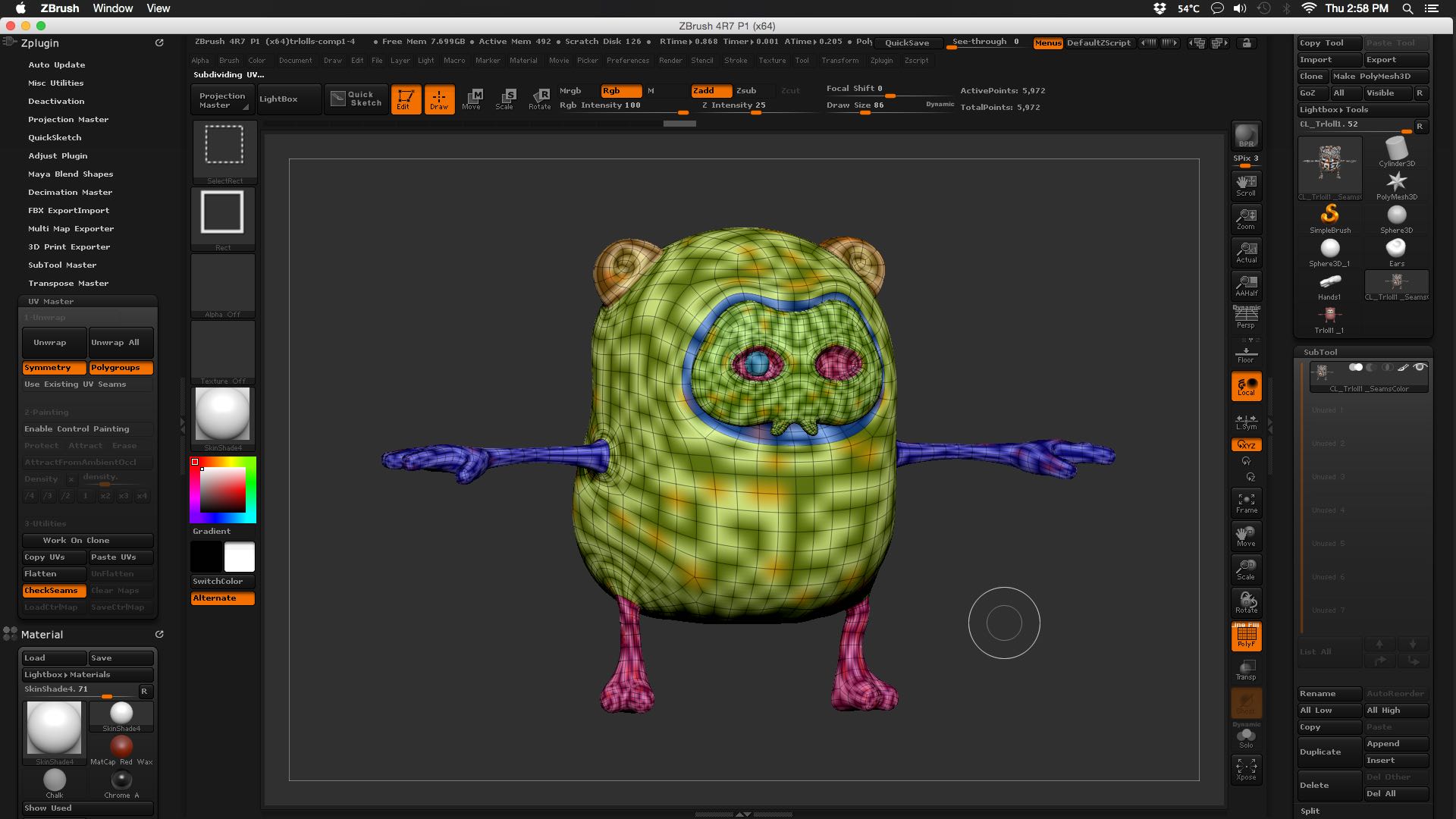The image size is (1456, 819).
Task: Toggle Polygroups in UV Master
Action: [121, 368]
